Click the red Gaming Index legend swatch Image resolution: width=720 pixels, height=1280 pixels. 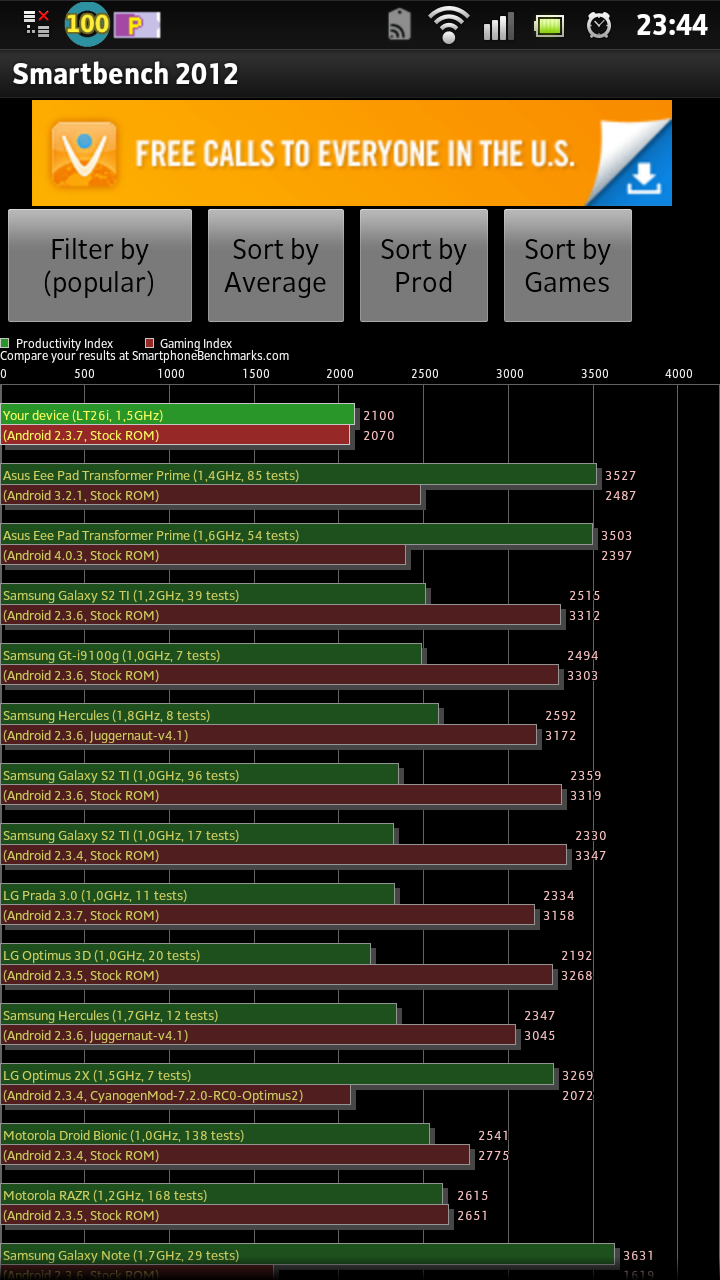click(150, 344)
